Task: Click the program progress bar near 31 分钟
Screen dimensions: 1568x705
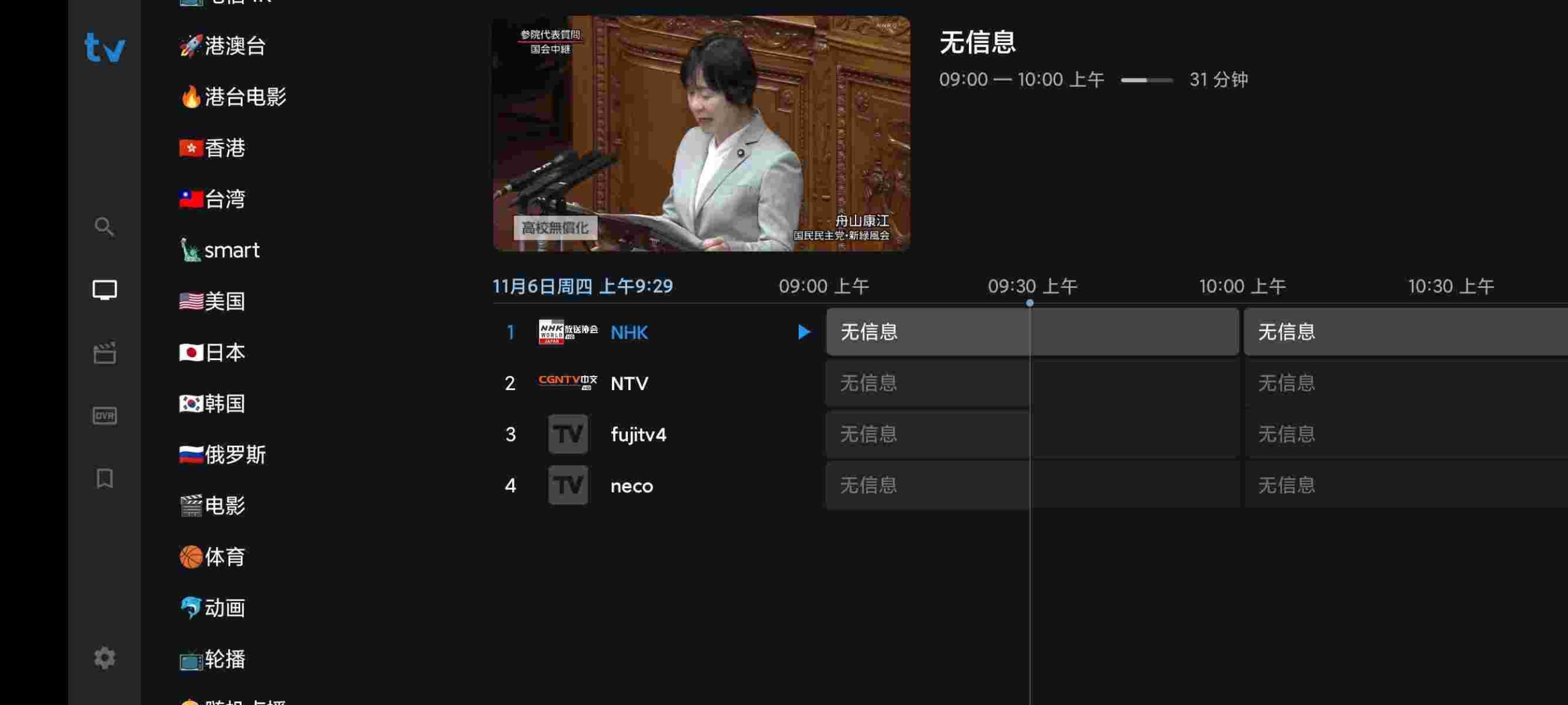Action: coord(1146,80)
